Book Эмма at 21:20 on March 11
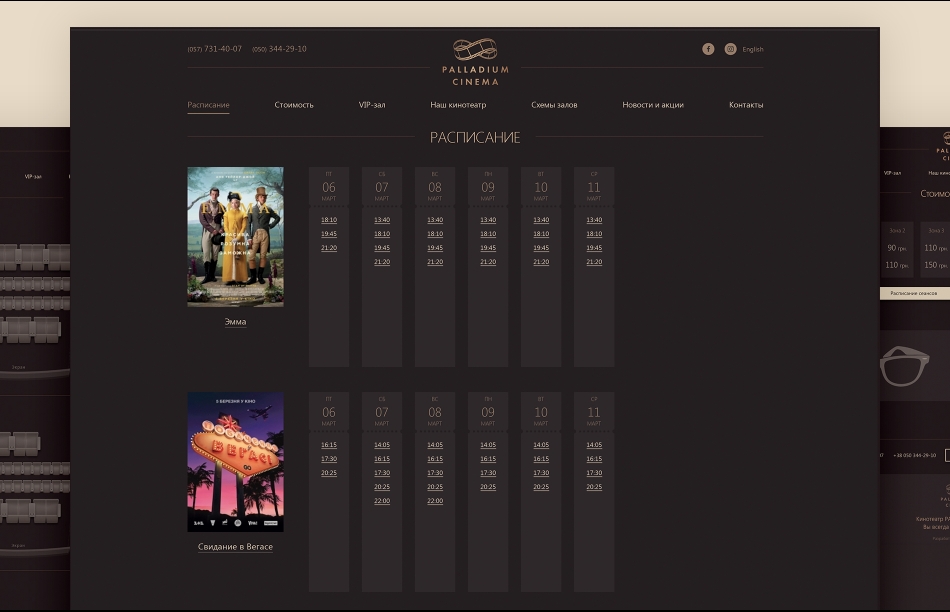 coord(594,262)
